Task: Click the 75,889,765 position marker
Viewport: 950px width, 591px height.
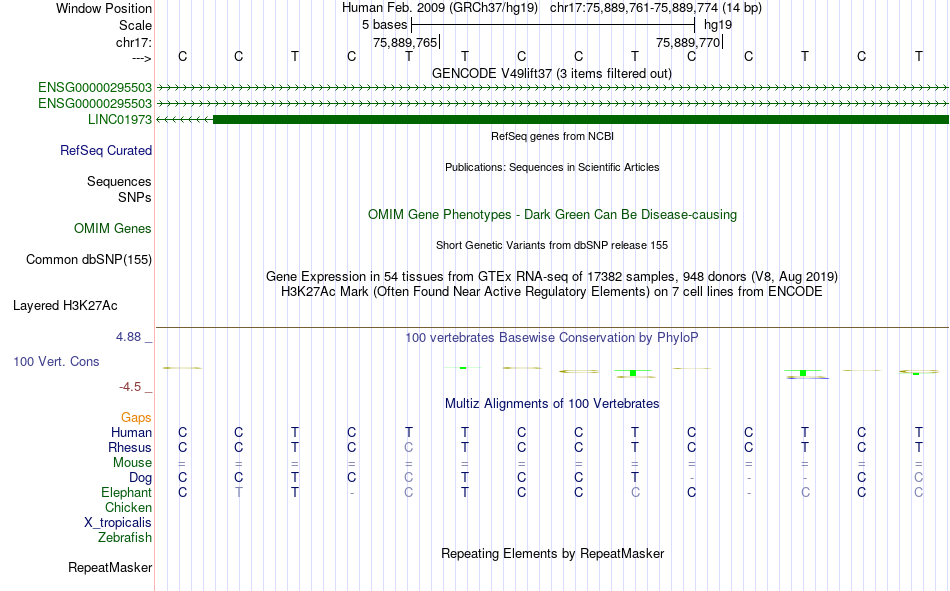Action: click(x=405, y=42)
